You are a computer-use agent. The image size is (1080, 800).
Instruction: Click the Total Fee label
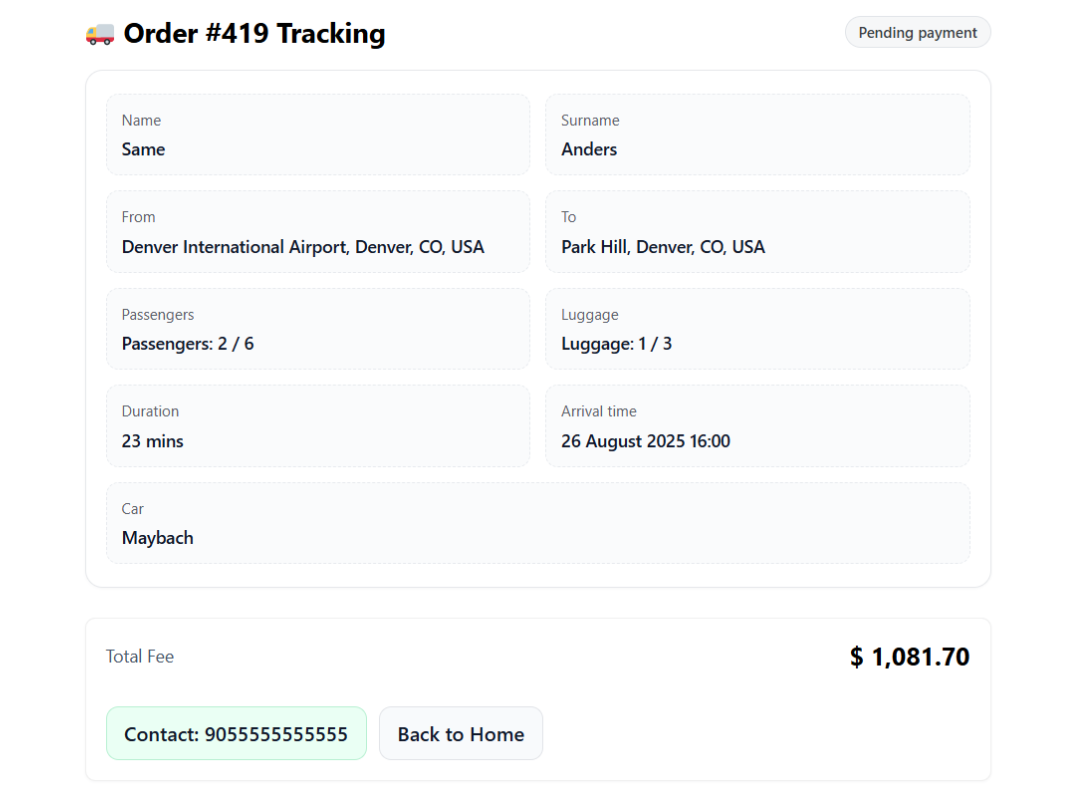tap(140, 657)
